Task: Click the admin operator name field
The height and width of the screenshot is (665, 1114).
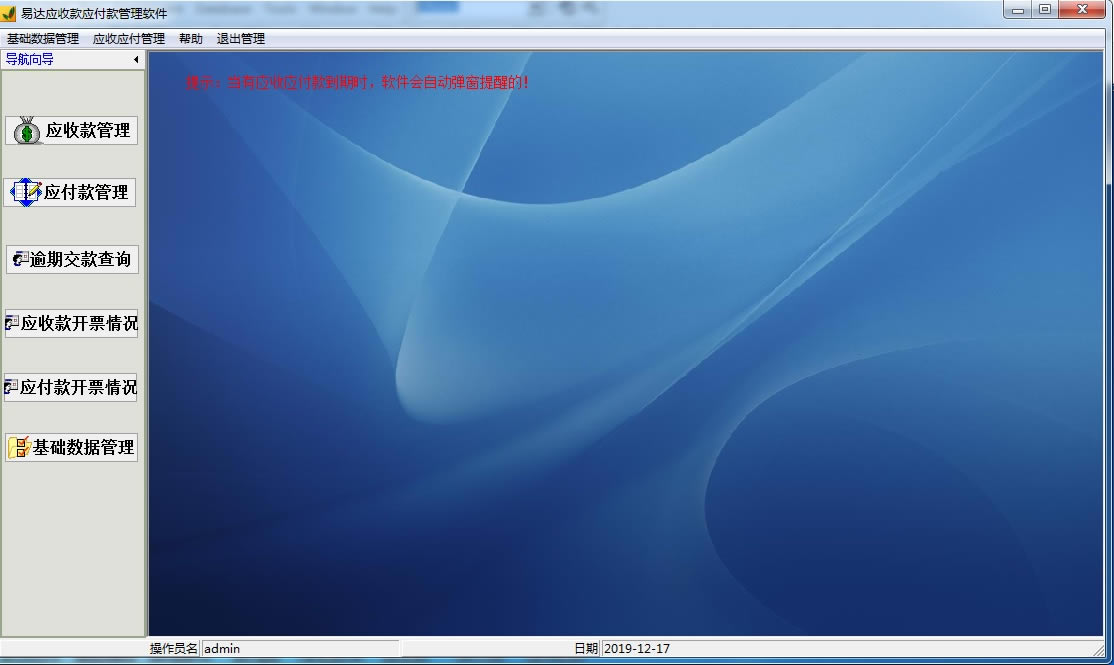Action: click(x=299, y=649)
